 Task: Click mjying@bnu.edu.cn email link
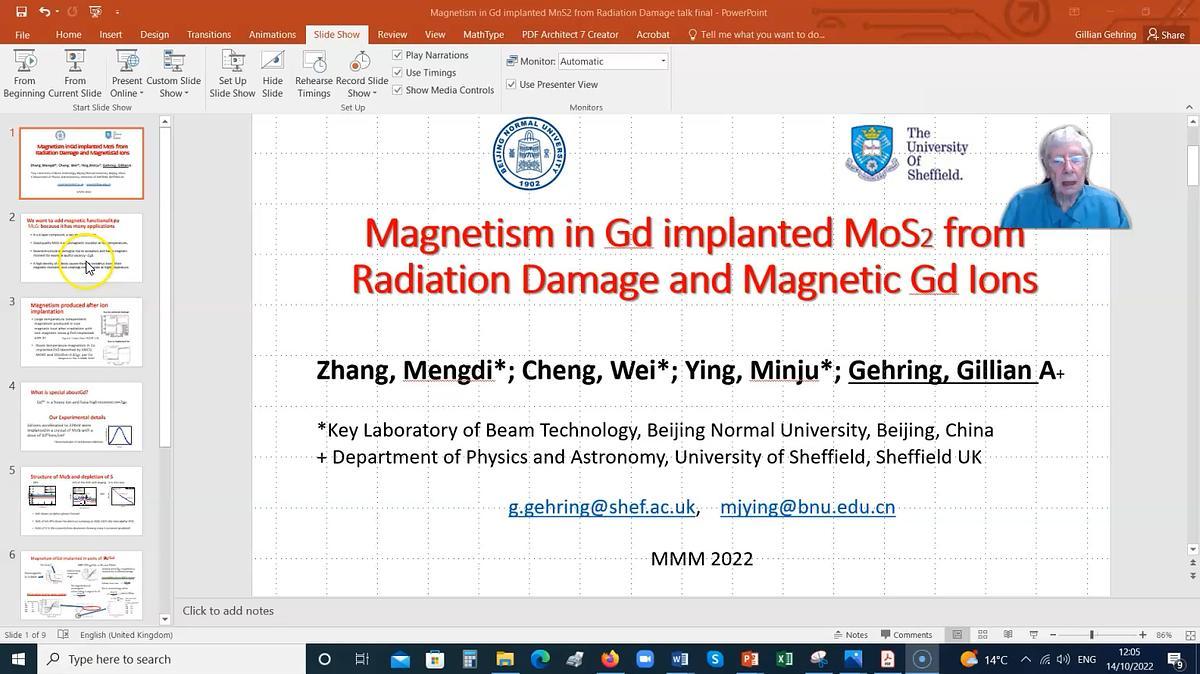click(x=807, y=507)
